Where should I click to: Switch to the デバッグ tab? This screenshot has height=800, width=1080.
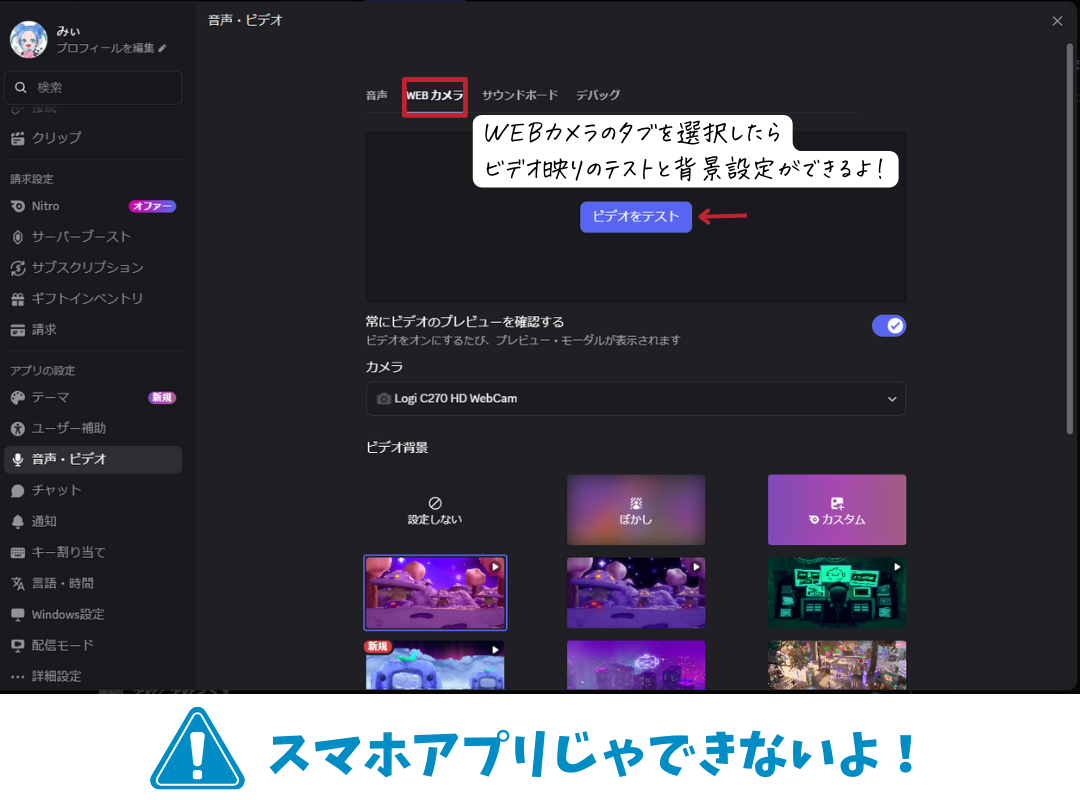point(598,95)
